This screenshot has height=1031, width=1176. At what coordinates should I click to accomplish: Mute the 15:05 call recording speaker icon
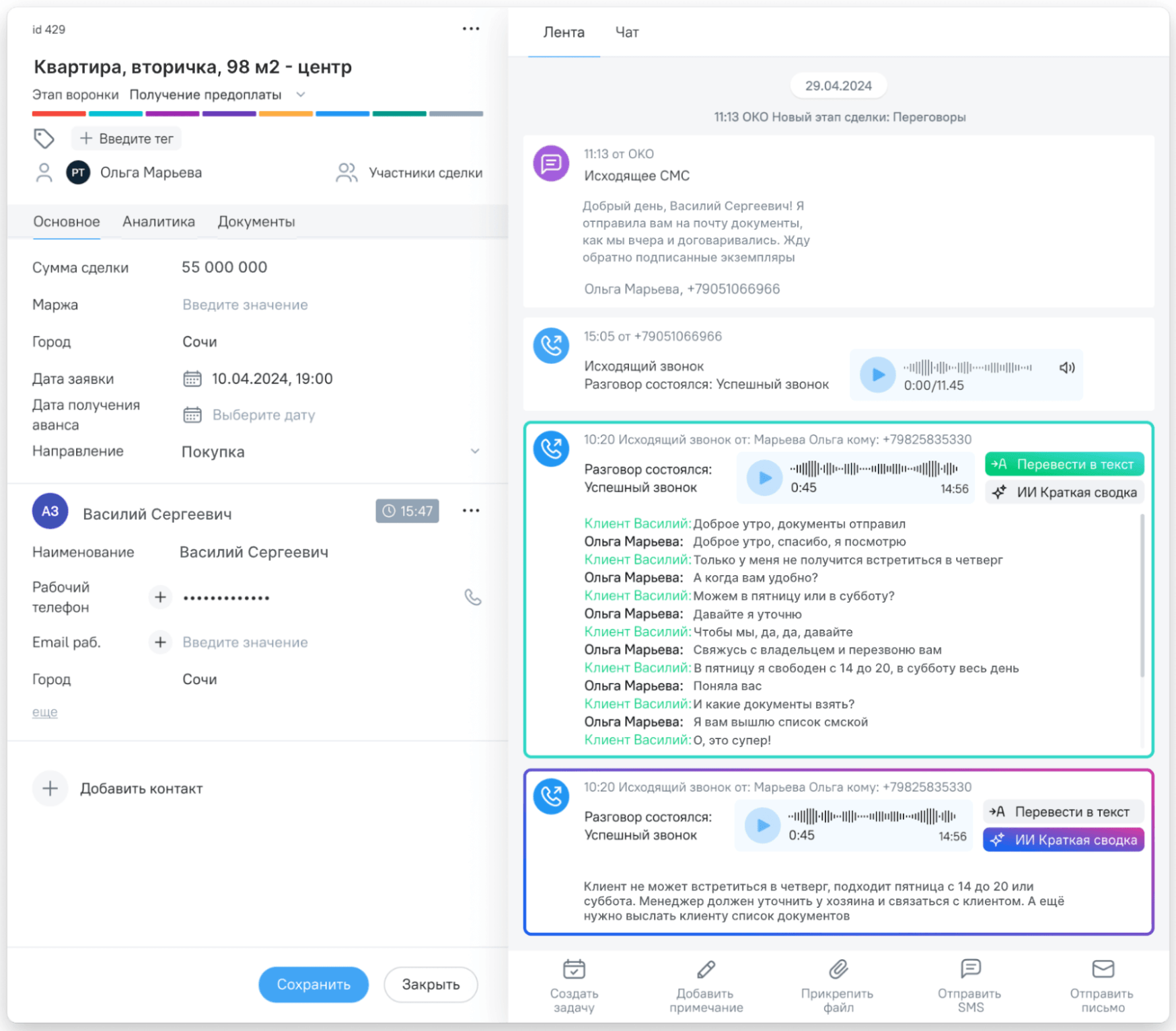tap(1067, 369)
